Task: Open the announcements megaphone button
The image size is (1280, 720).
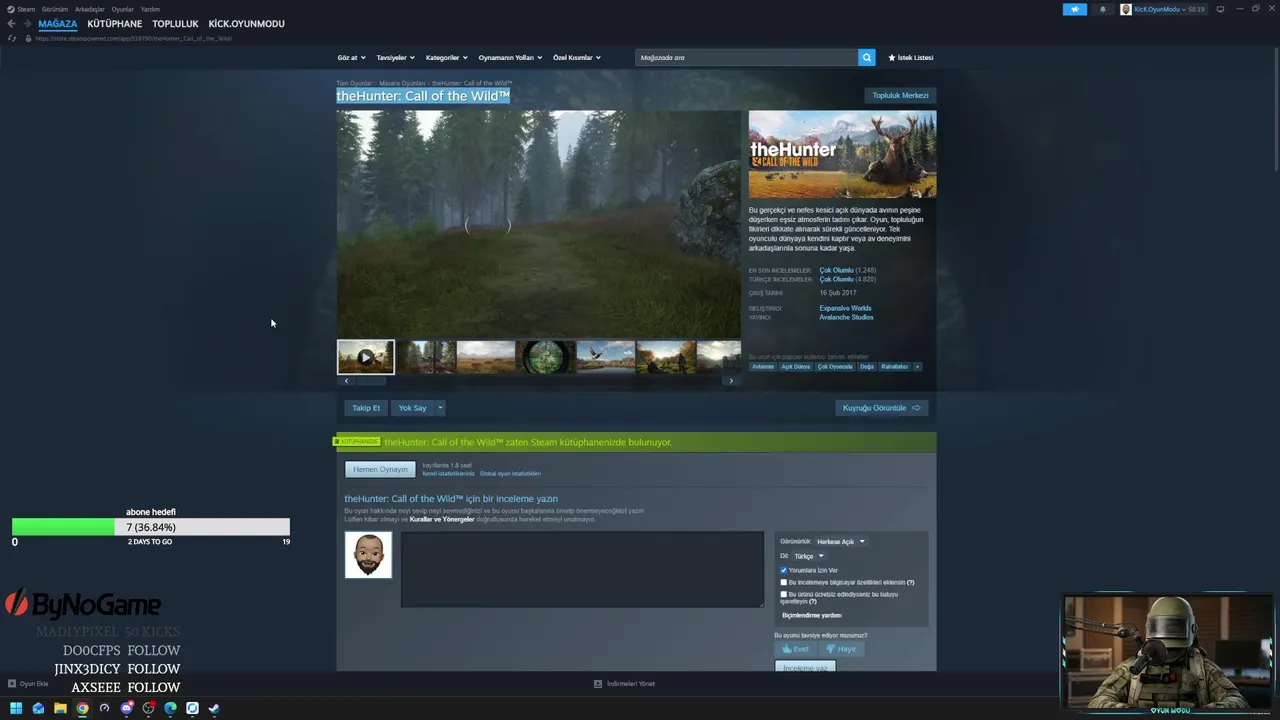Action: [x=1074, y=9]
